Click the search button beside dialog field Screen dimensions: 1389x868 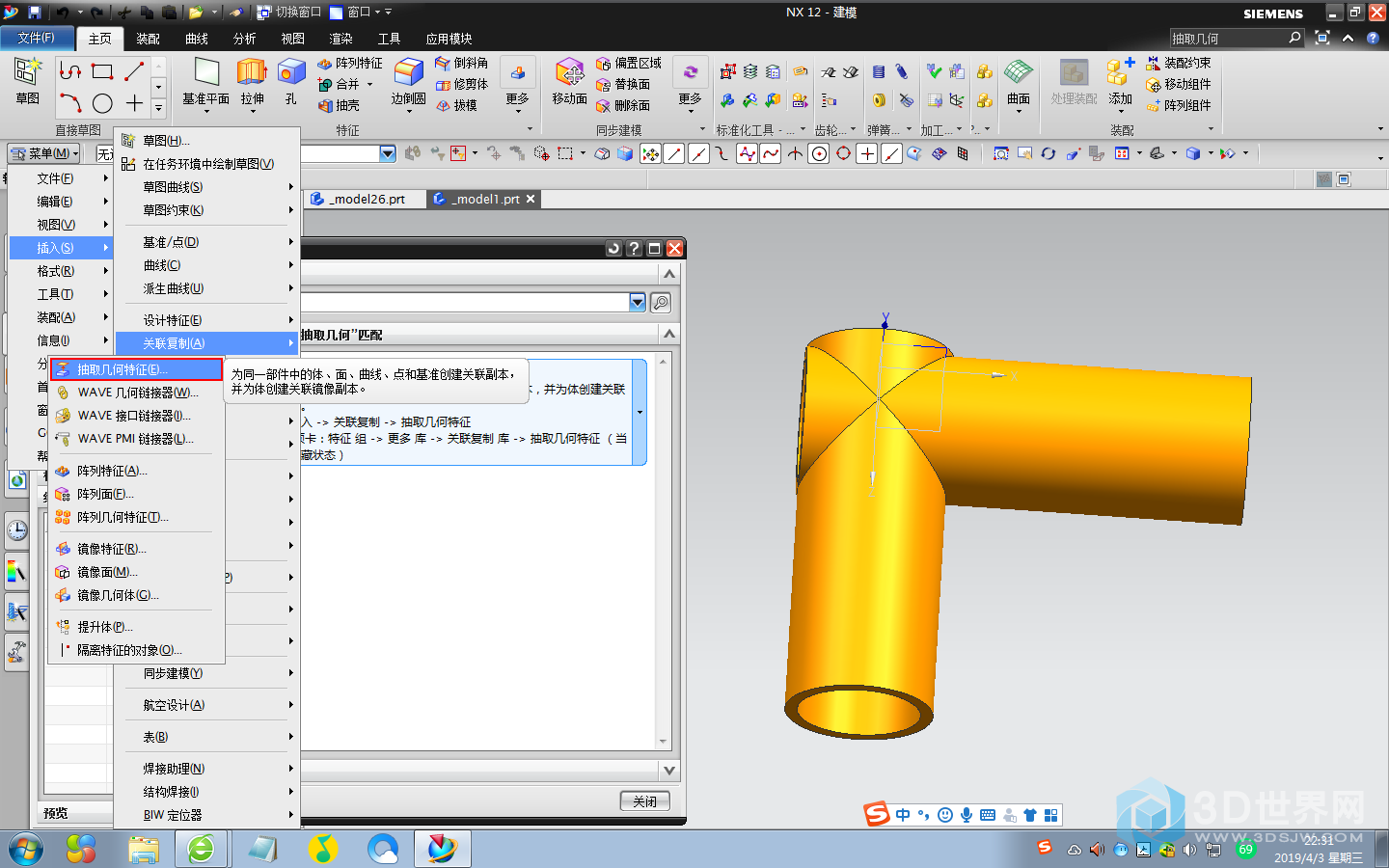(x=661, y=303)
